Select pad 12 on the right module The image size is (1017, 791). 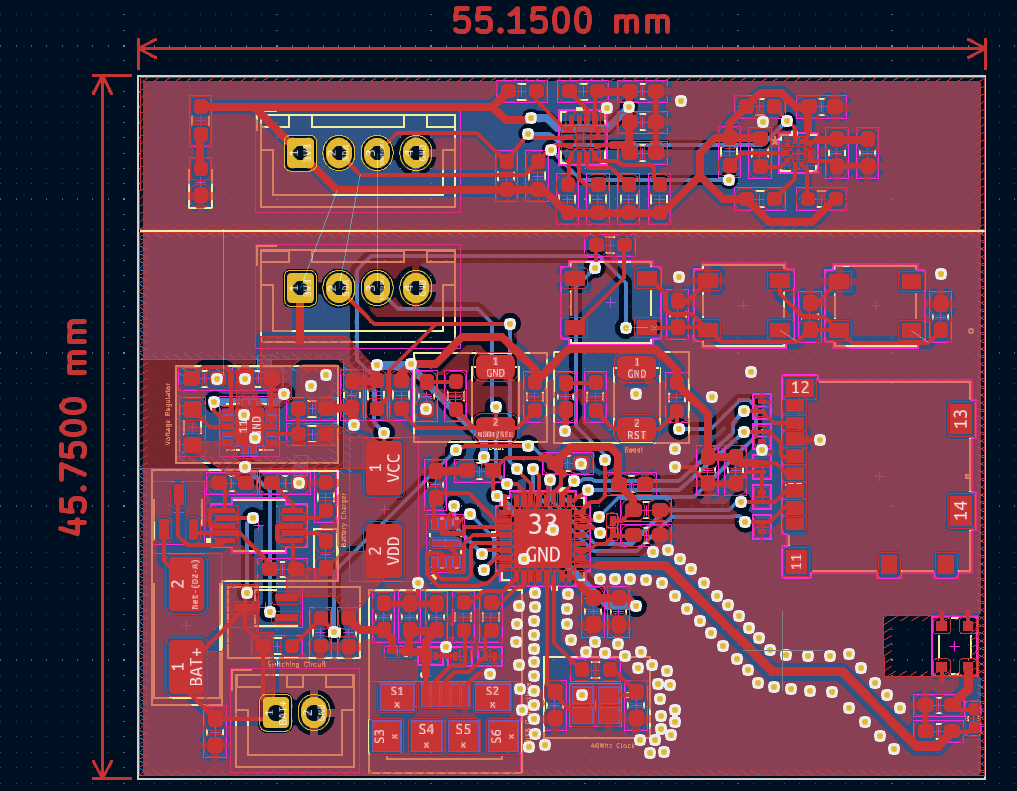(x=800, y=387)
